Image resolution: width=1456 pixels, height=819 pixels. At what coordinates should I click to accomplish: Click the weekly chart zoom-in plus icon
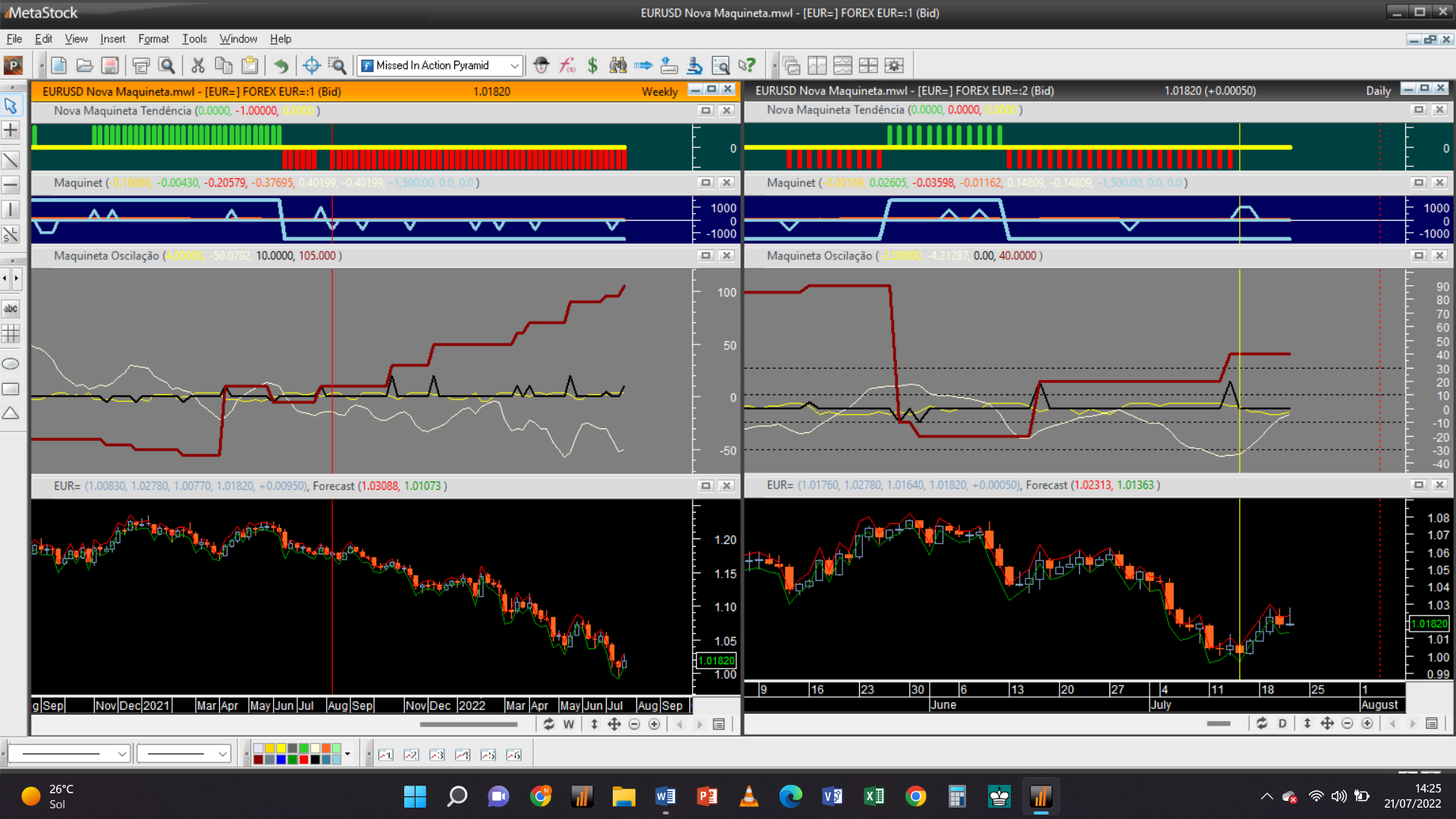click(654, 724)
